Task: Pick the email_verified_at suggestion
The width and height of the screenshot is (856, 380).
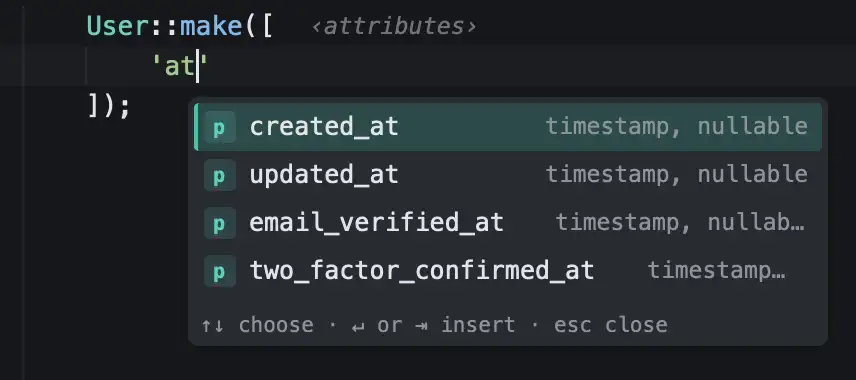Action: 508,223
